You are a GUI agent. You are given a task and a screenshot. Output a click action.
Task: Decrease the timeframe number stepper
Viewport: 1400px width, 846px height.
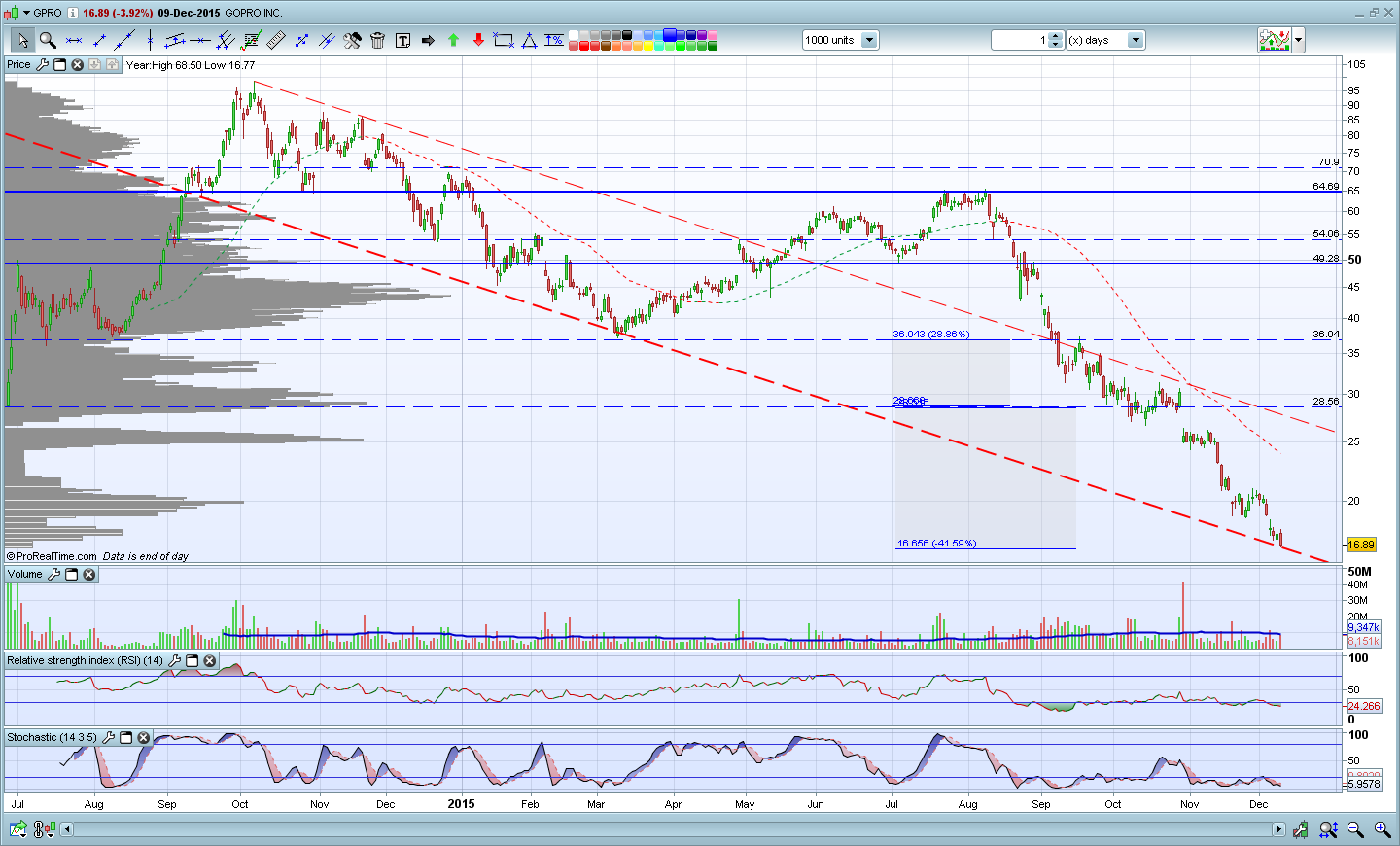point(1057,45)
